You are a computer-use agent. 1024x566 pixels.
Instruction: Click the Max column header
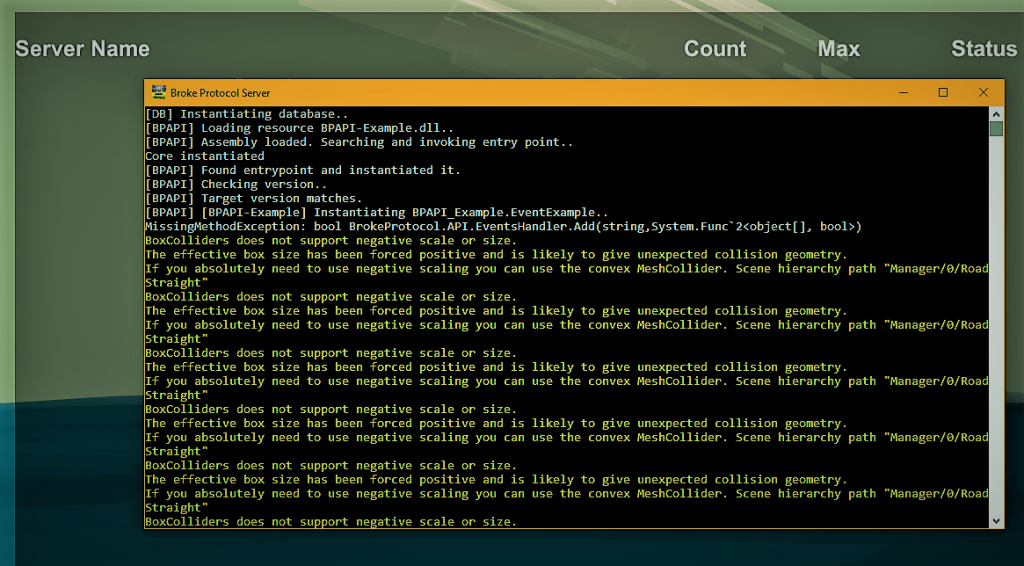839,49
